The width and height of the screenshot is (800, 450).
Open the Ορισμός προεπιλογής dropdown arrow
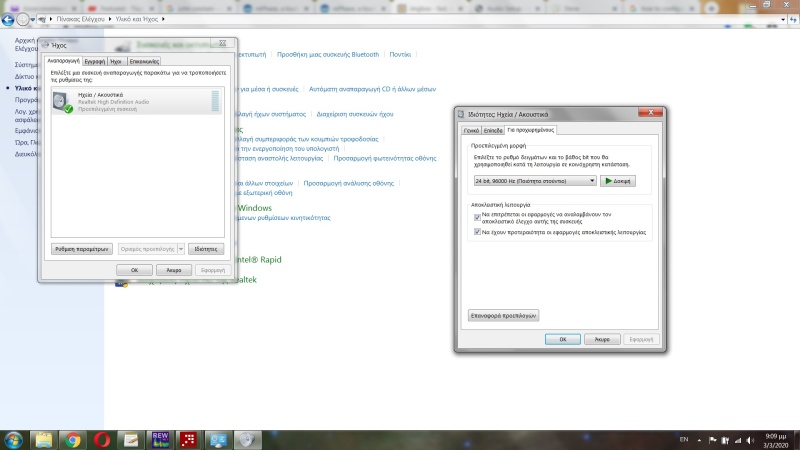click(181, 249)
